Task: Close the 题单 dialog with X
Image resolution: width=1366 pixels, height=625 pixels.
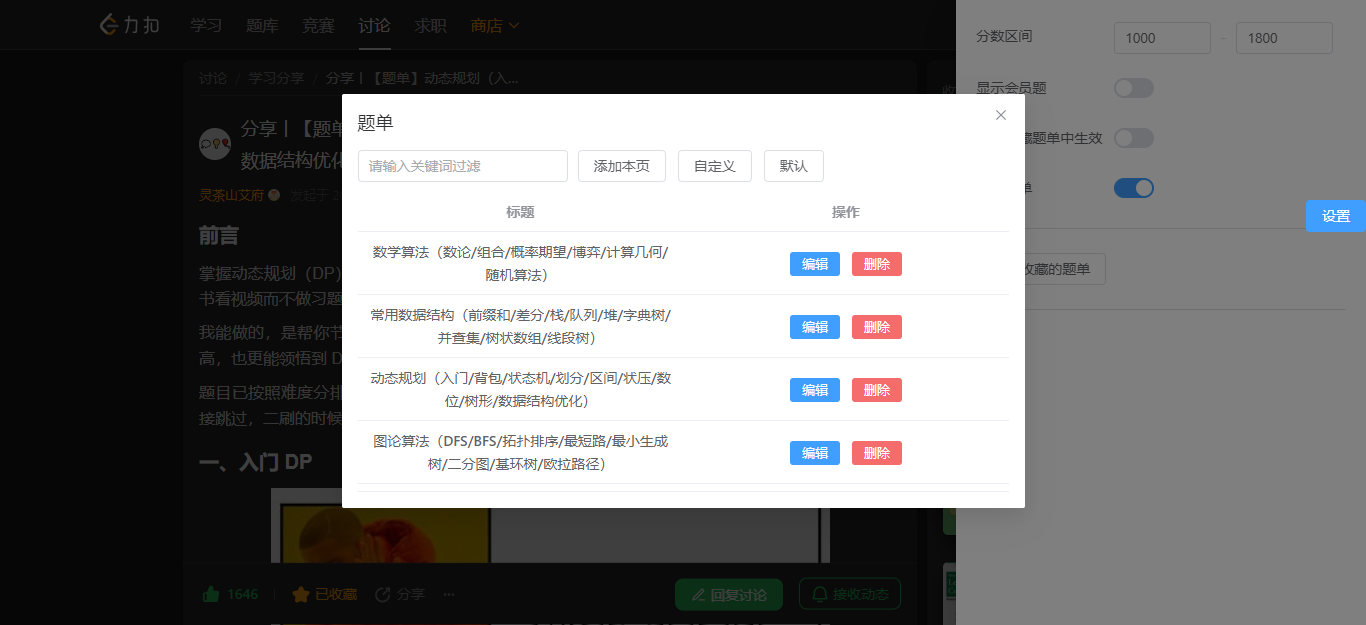Action: pyautogui.click(x=1001, y=115)
